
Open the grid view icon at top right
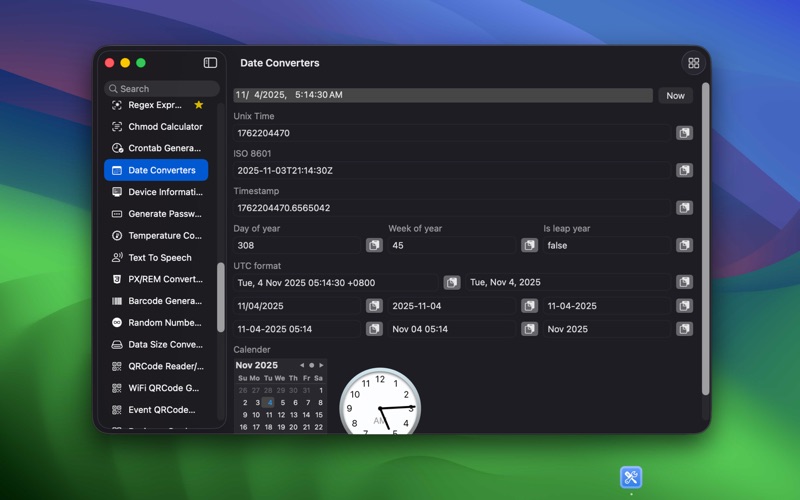pos(693,63)
